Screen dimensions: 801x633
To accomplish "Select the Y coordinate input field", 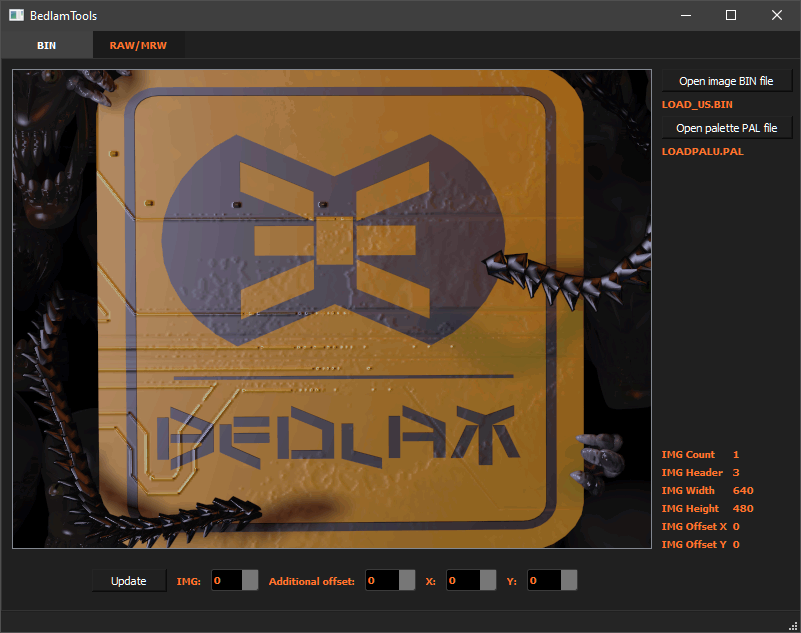I will pyautogui.click(x=545, y=580).
